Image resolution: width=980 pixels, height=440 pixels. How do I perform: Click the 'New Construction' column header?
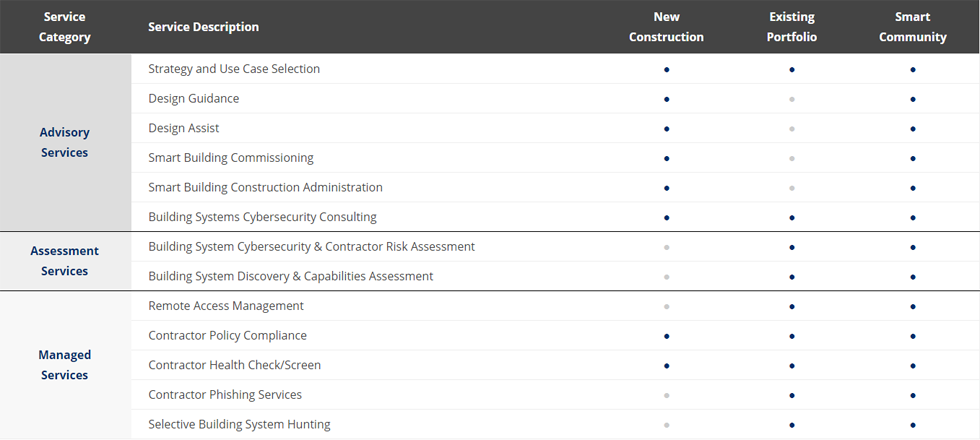[666, 27]
